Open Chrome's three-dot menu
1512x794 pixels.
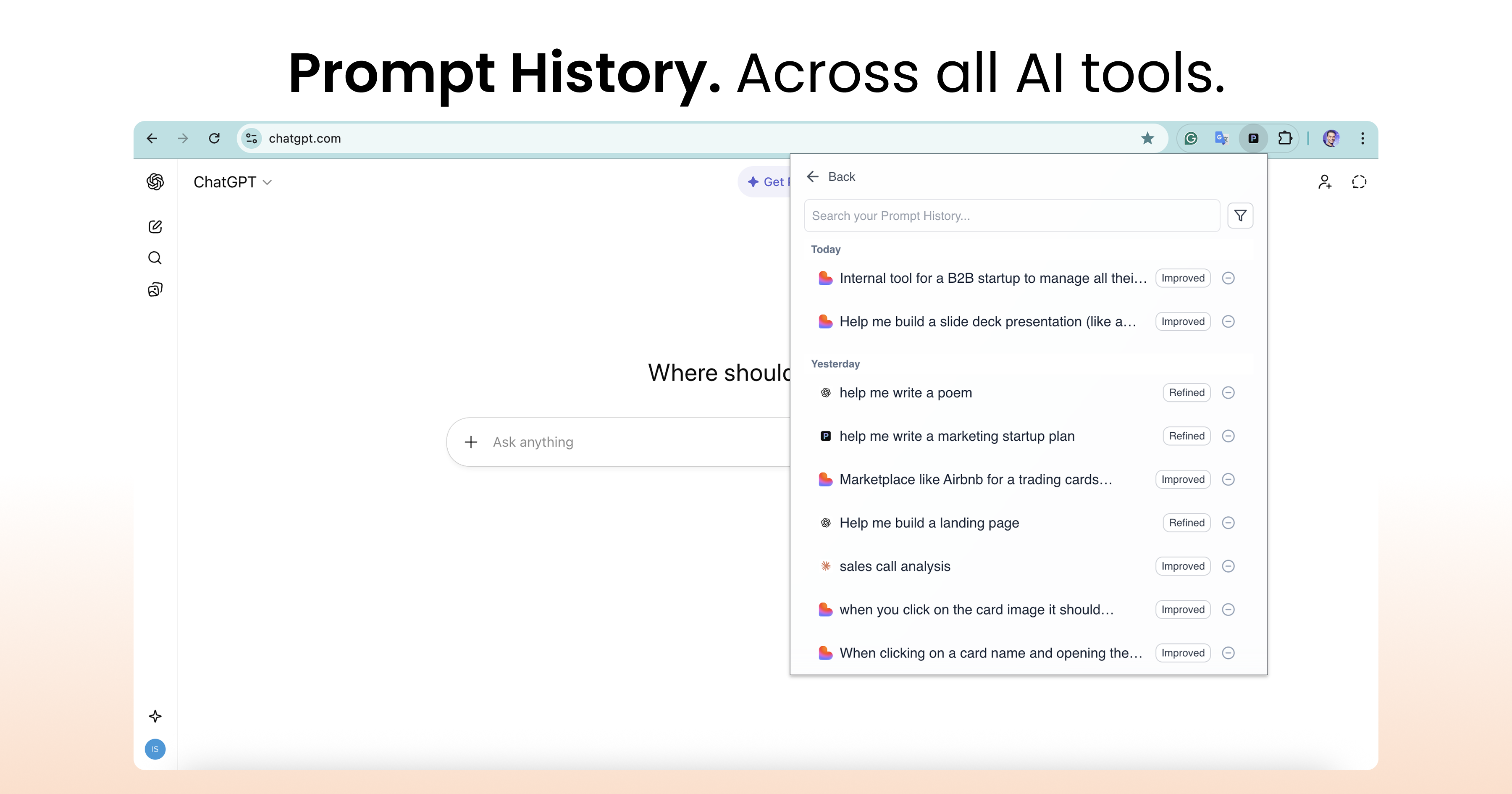[1363, 138]
